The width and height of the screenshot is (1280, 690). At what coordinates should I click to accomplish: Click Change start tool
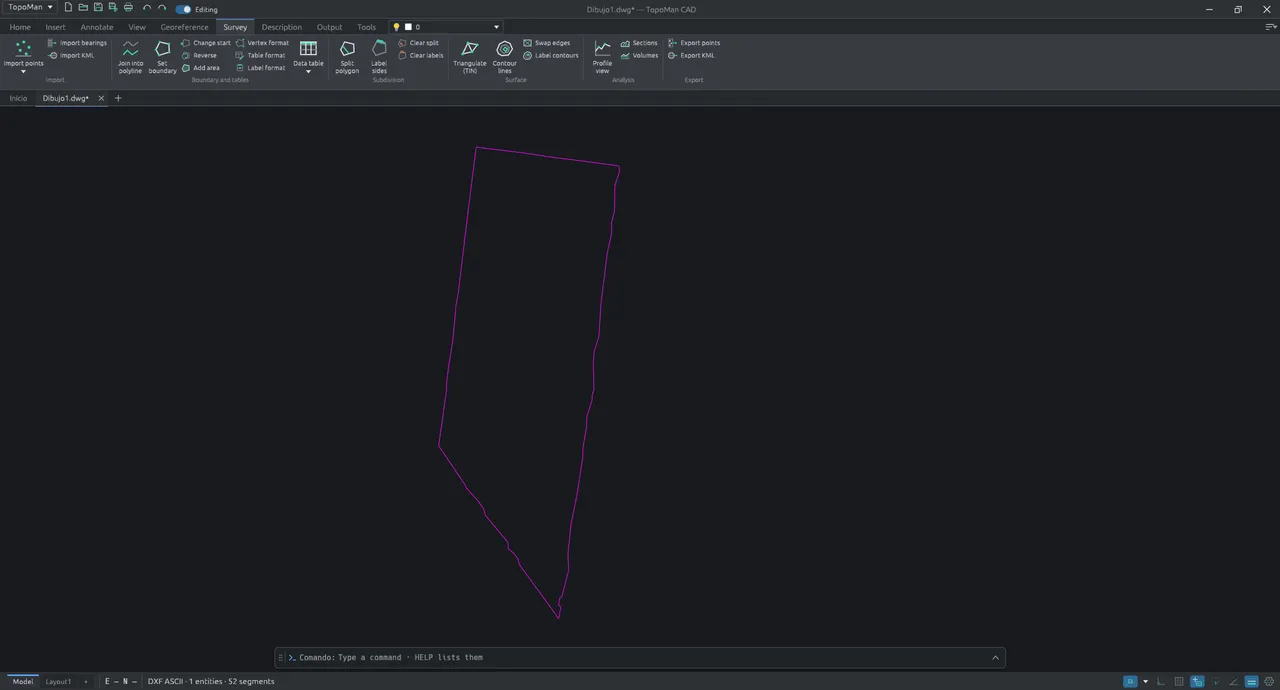pyautogui.click(x=205, y=43)
